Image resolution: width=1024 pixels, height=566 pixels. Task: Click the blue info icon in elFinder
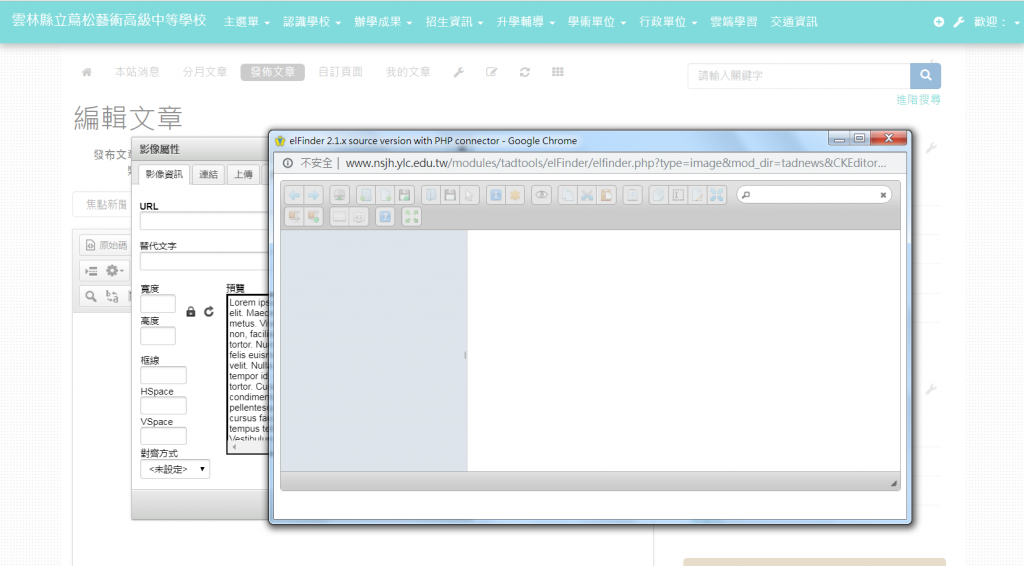coord(495,195)
